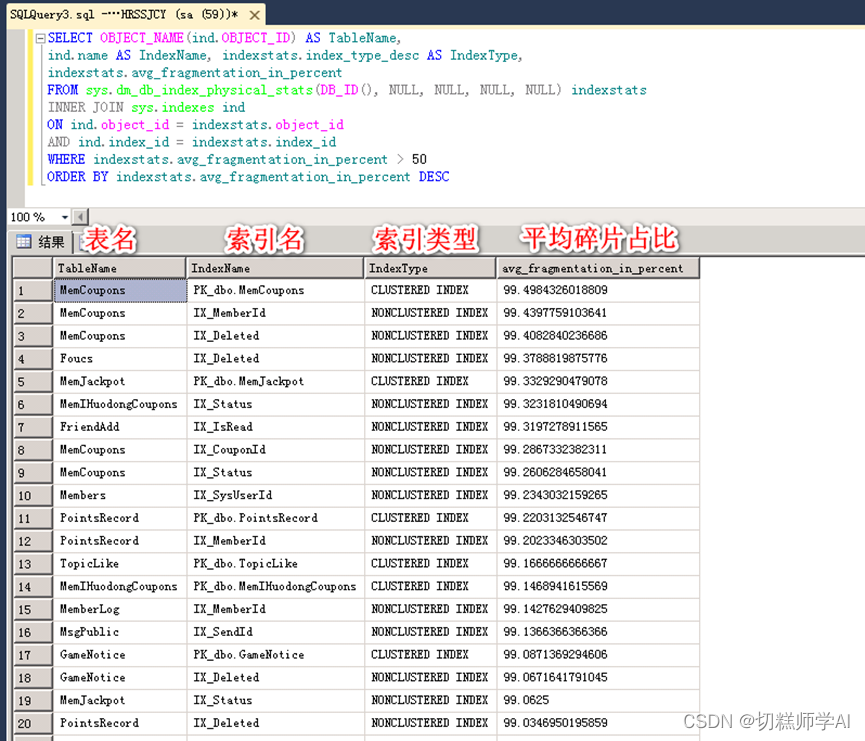Click TopicLike table name cell

[x=120, y=564]
